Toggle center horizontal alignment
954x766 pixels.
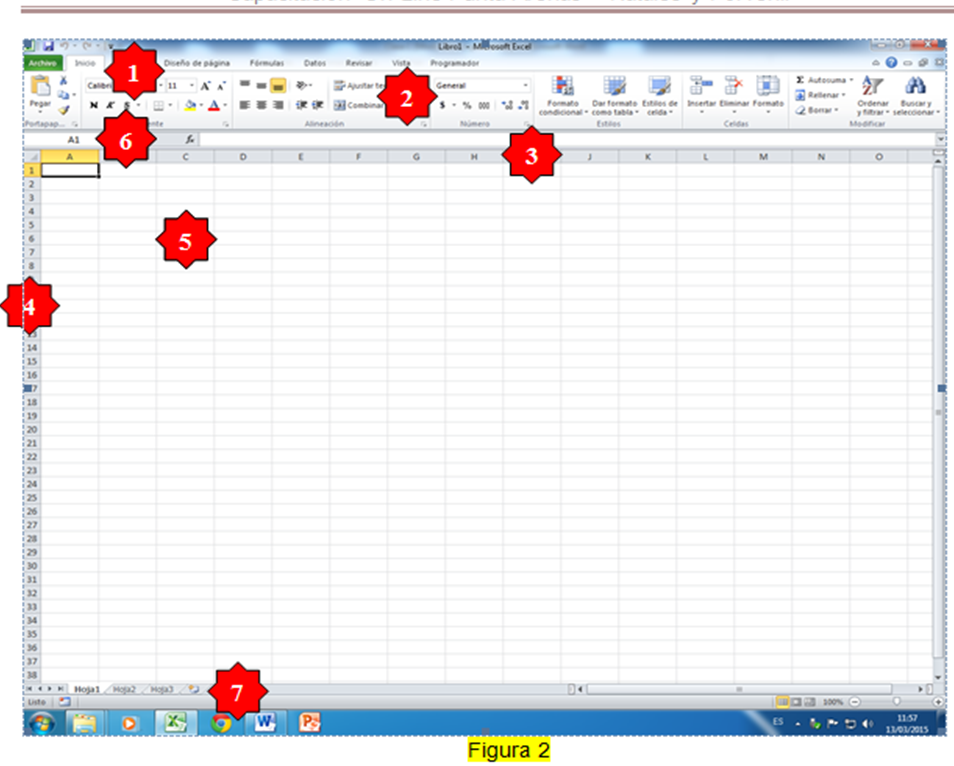(261, 105)
